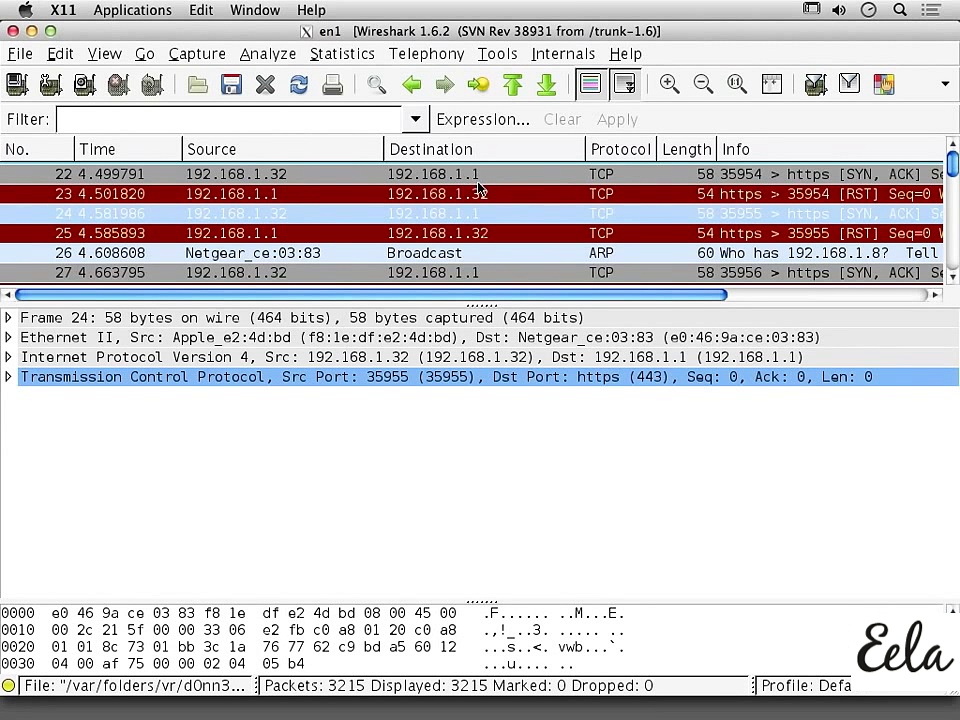Click the menu bar volume icon
The image size is (960, 720).
839,10
